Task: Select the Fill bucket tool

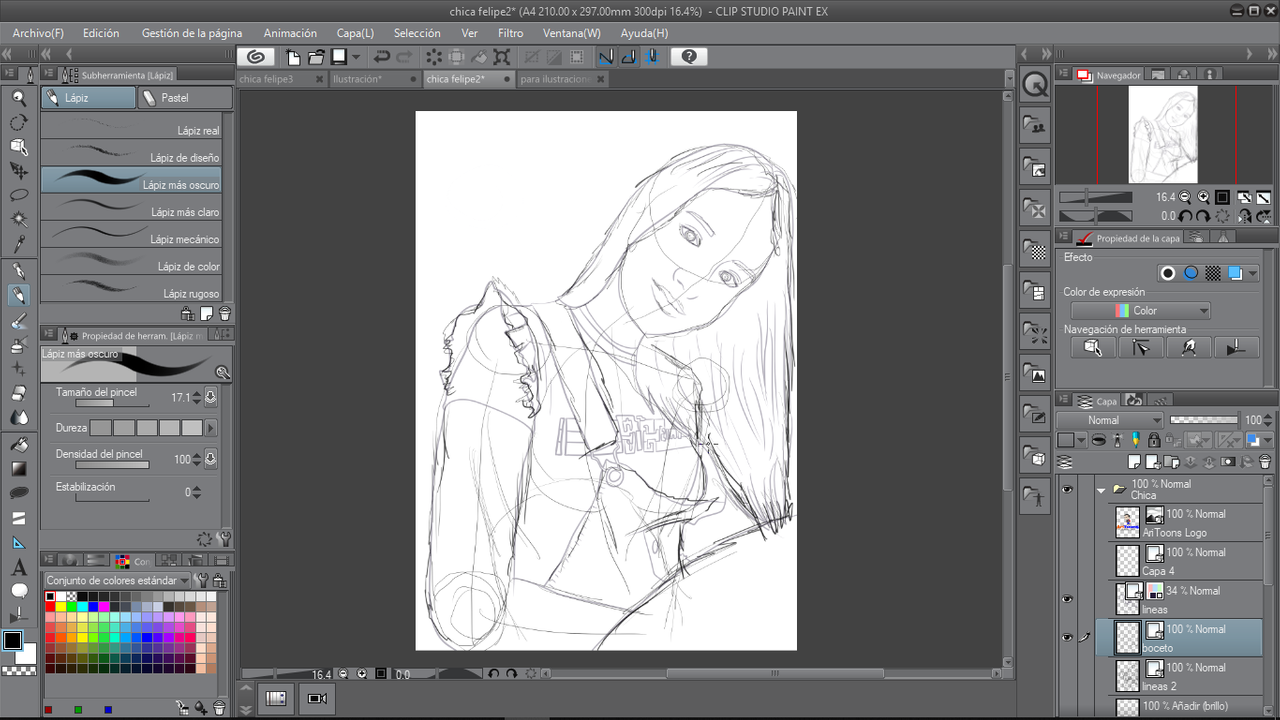Action: (19, 445)
